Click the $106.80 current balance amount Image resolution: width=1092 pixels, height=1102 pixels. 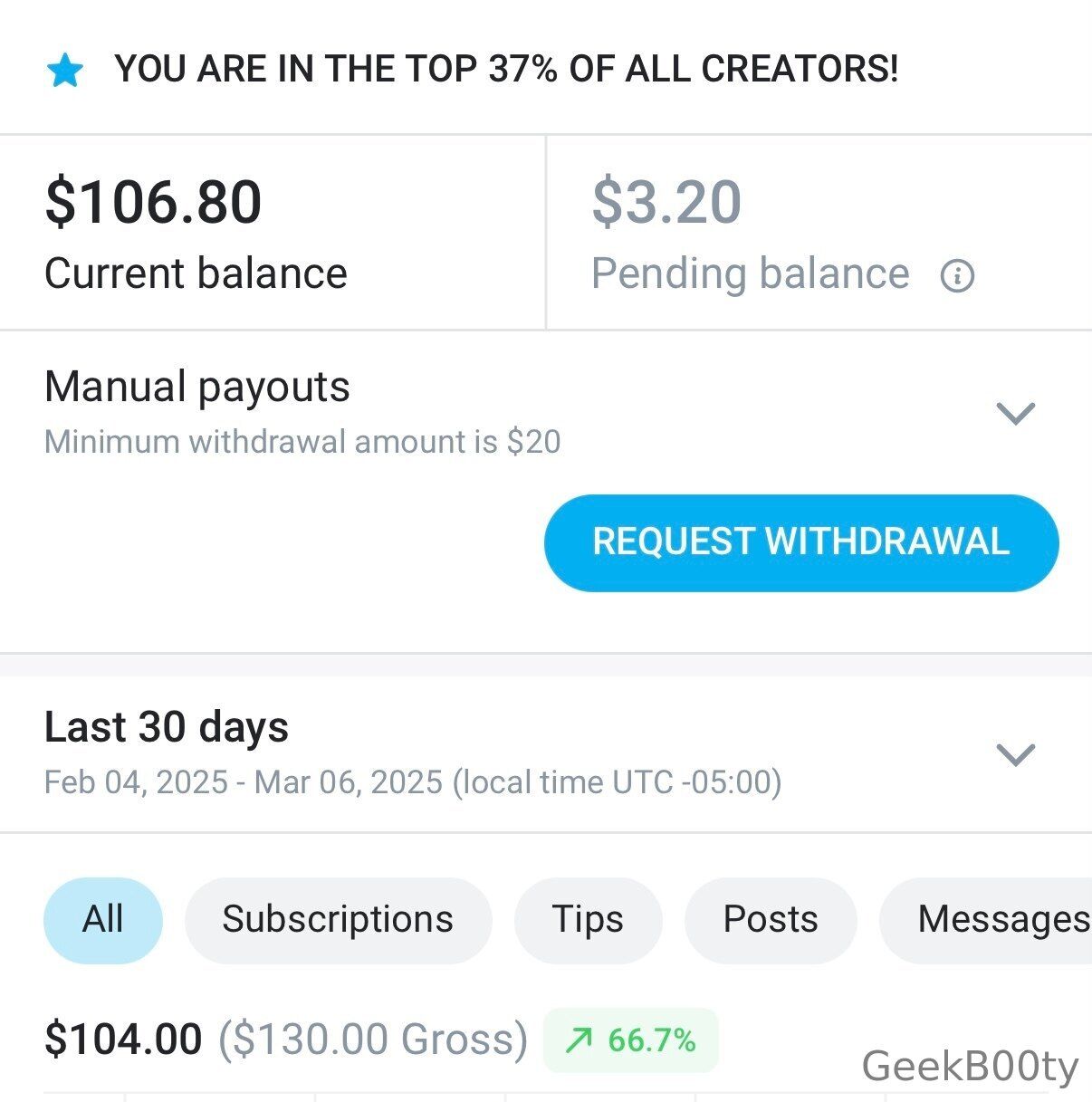click(x=154, y=201)
